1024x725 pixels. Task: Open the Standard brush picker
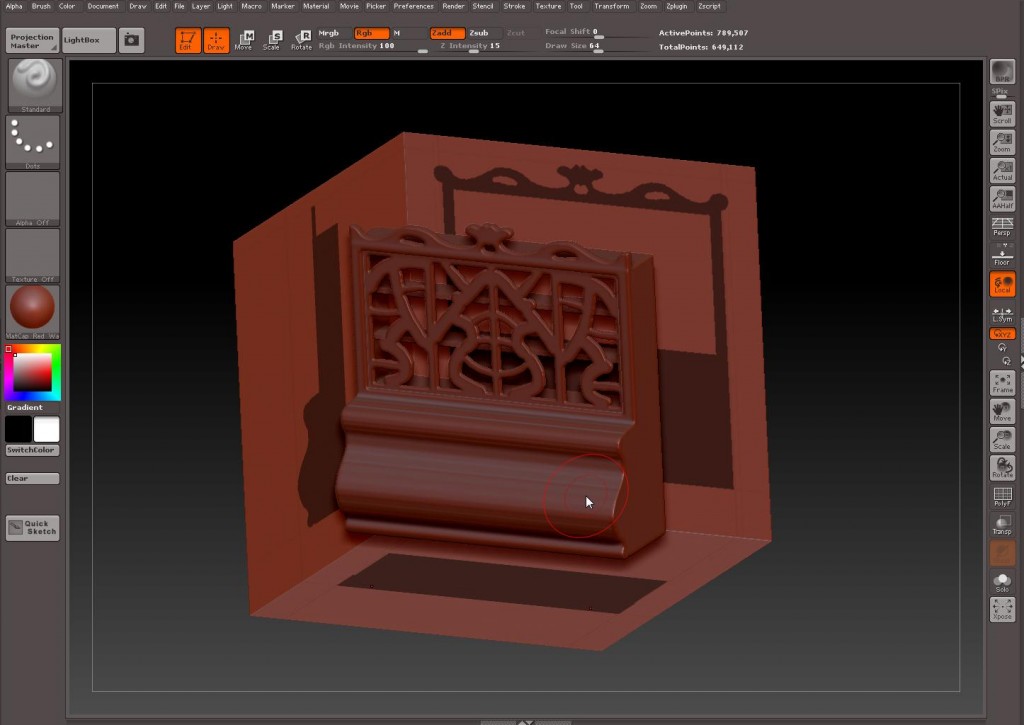click(34, 84)
